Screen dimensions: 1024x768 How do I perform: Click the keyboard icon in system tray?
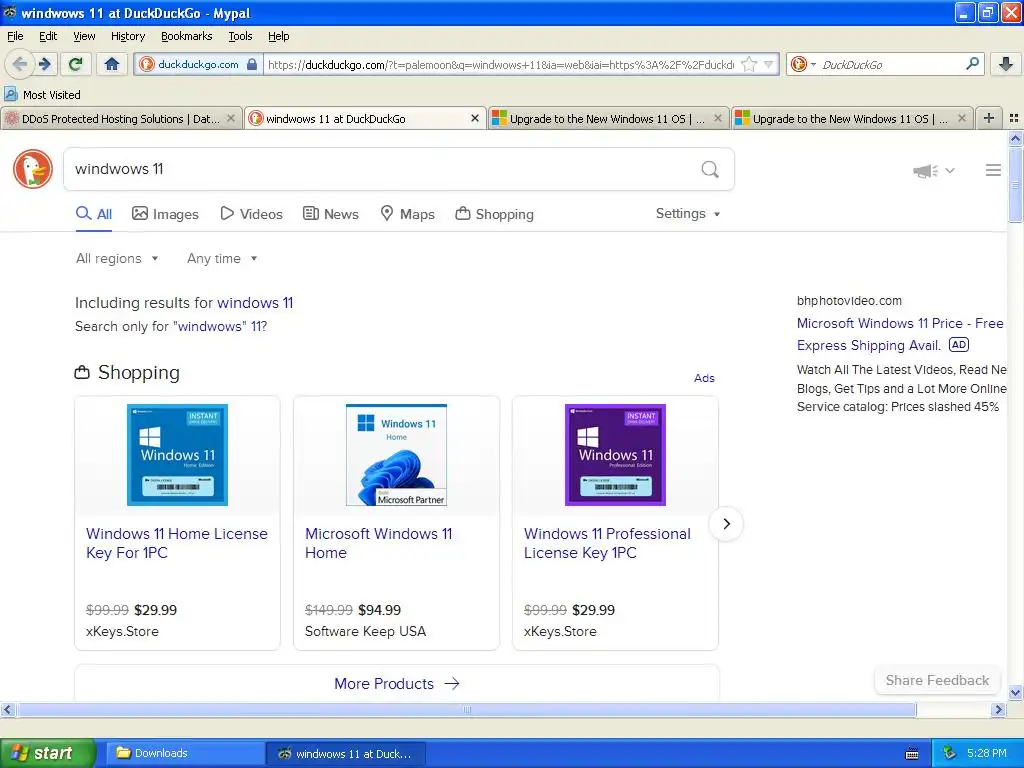coord(912,754)
